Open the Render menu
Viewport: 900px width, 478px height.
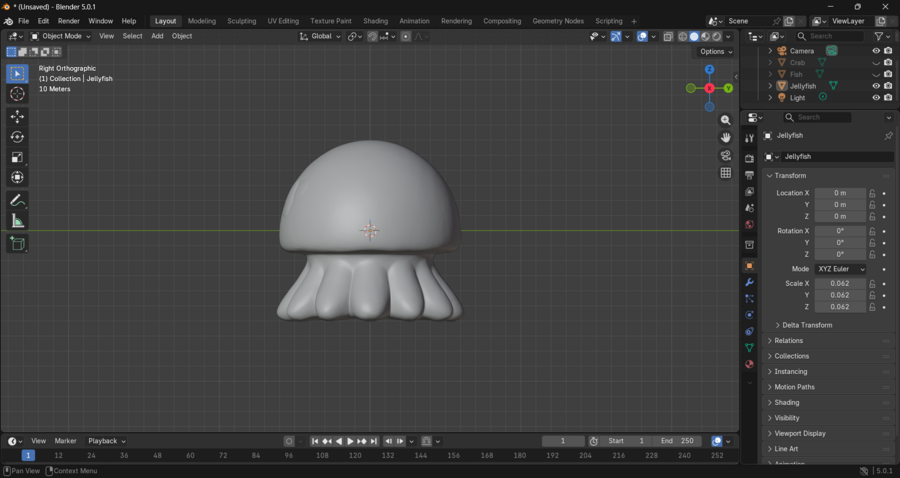click(x=69, y=21)
